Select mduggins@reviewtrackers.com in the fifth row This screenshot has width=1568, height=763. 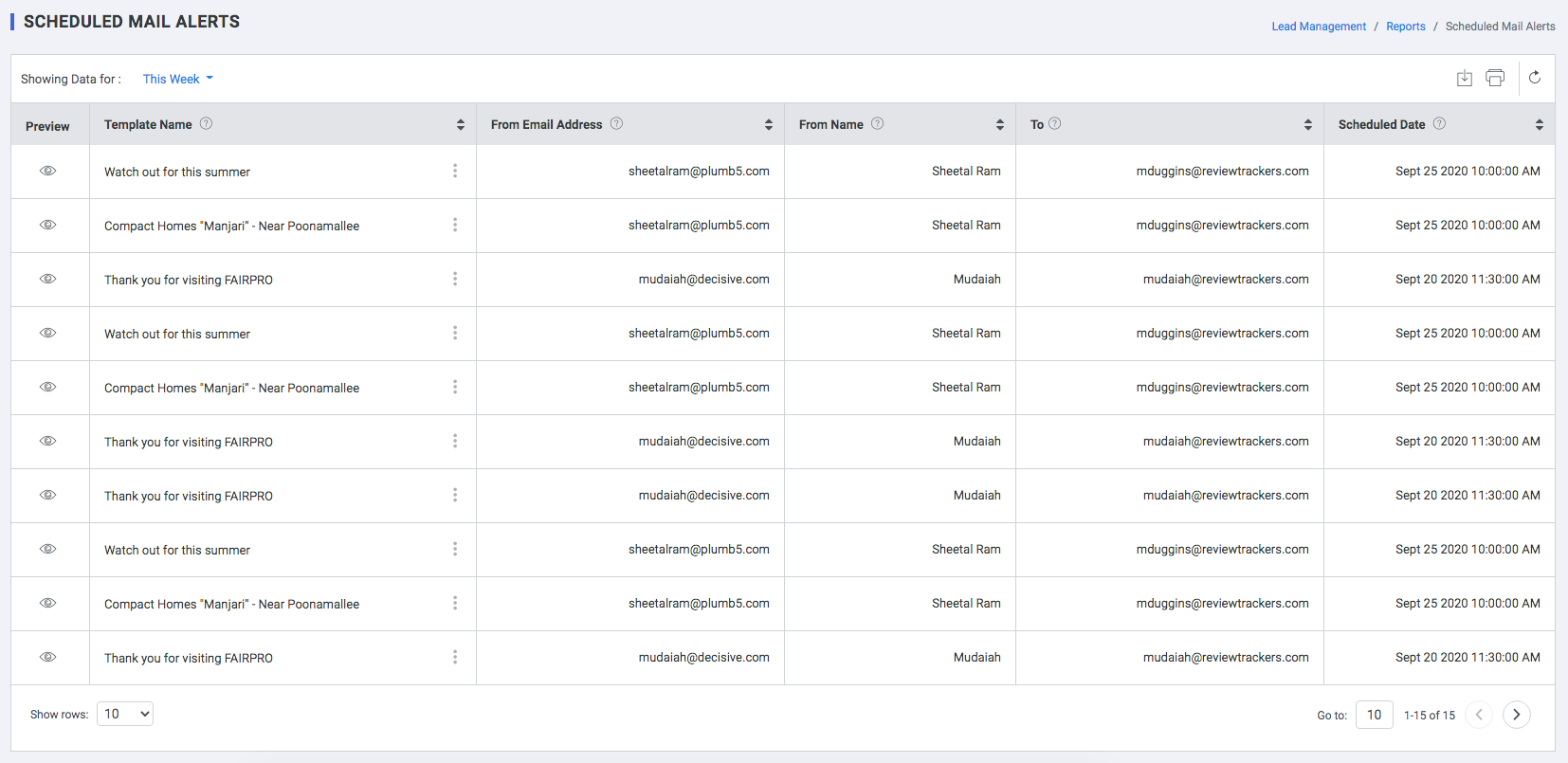(1223, 388)
